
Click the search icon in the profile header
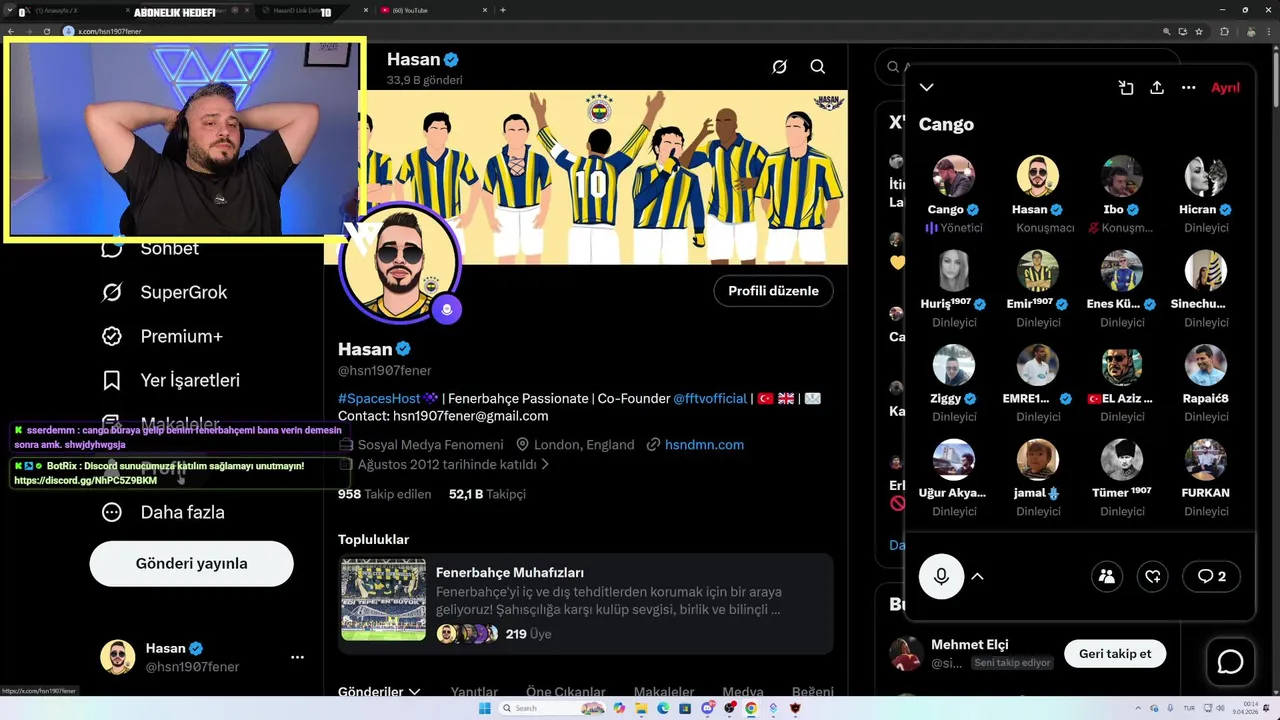click(x=818, y=67)
